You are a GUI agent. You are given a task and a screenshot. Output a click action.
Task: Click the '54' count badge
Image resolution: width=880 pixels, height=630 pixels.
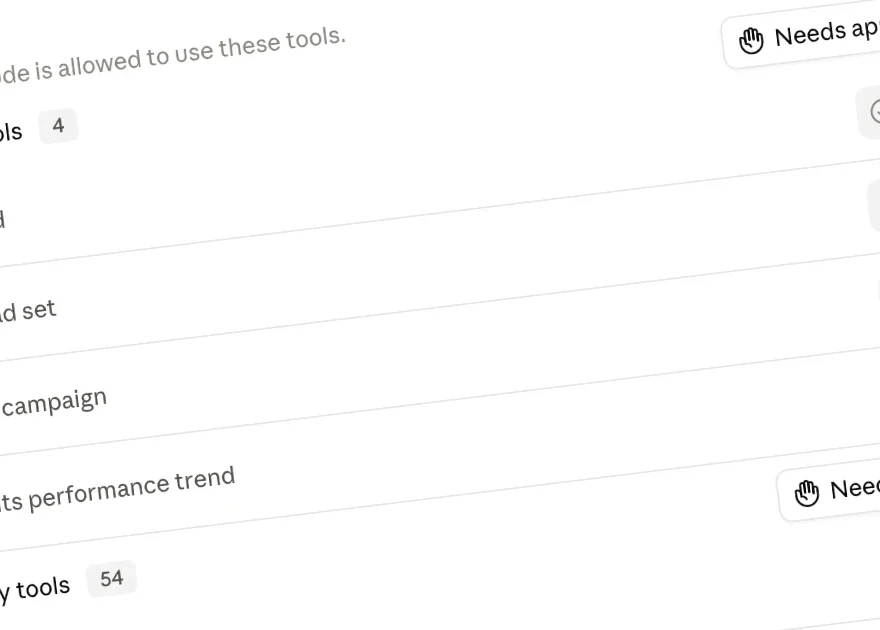tap(112, 578)
